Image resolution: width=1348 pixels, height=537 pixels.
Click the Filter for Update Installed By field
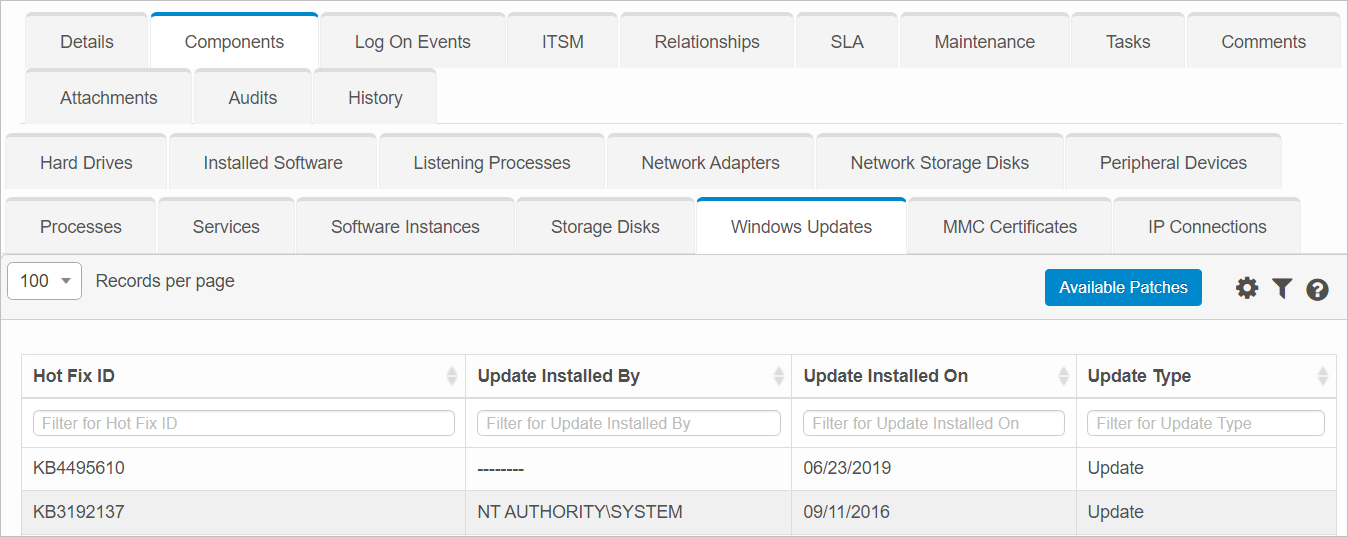pyautogui.click(x=628, y=423)
